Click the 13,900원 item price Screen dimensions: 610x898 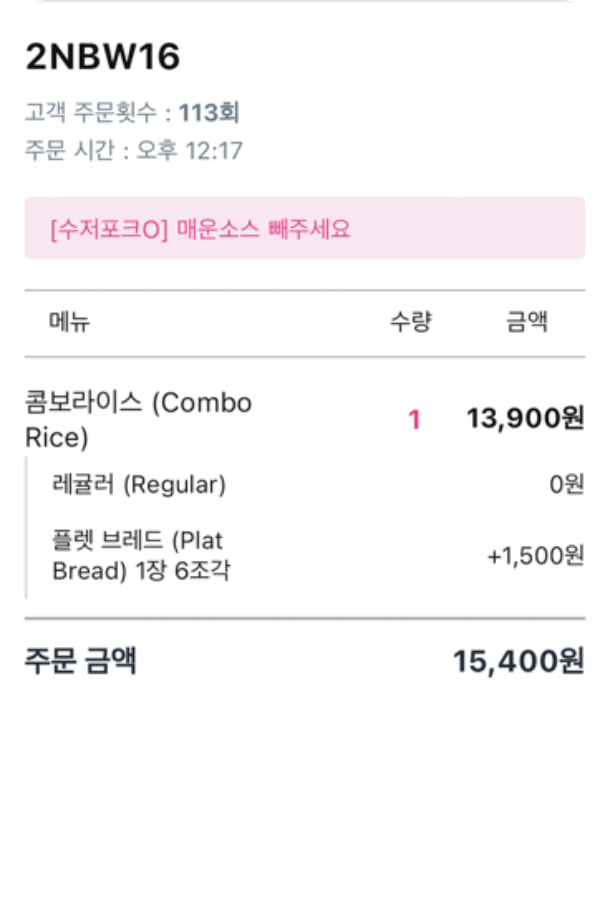pyautogui.click(x=525, y=419)
